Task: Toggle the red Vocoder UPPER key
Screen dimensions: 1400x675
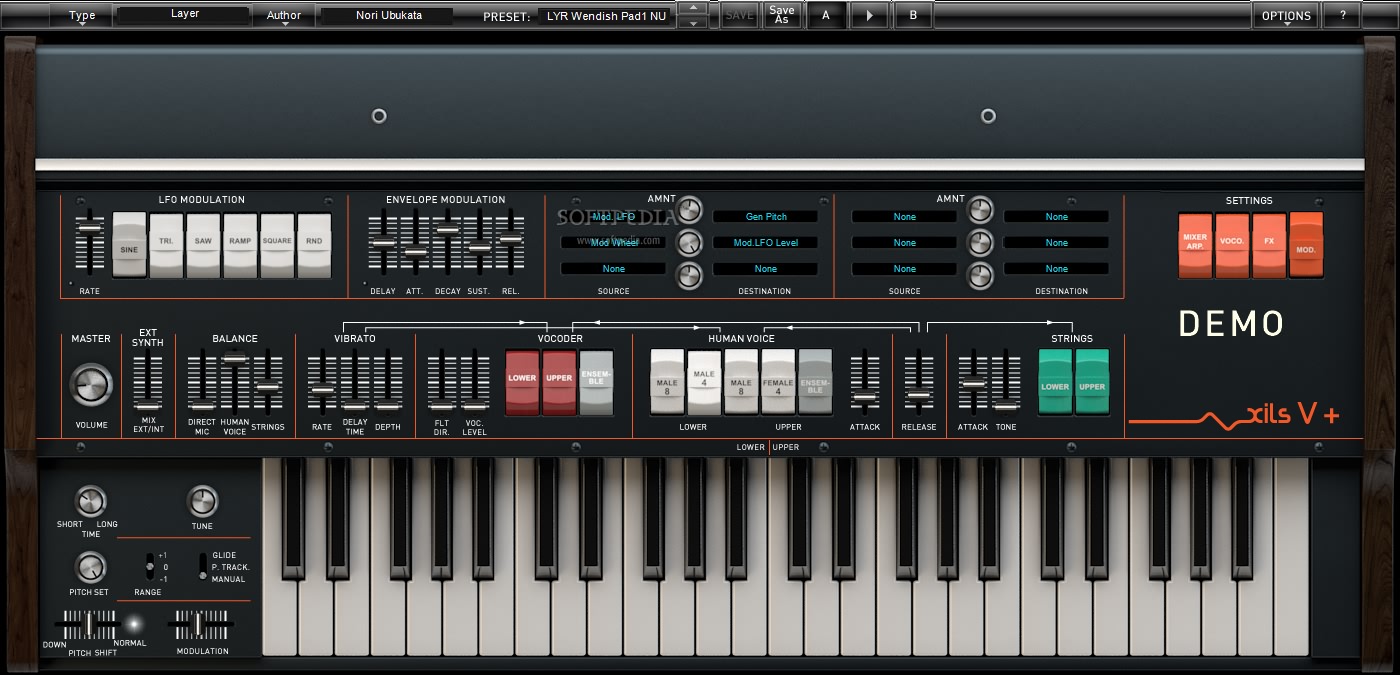Action: 559,382
